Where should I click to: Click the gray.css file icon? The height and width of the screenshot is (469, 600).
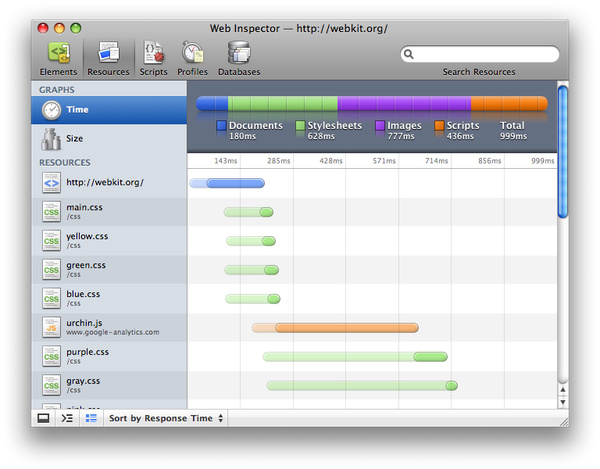point(51,385)
